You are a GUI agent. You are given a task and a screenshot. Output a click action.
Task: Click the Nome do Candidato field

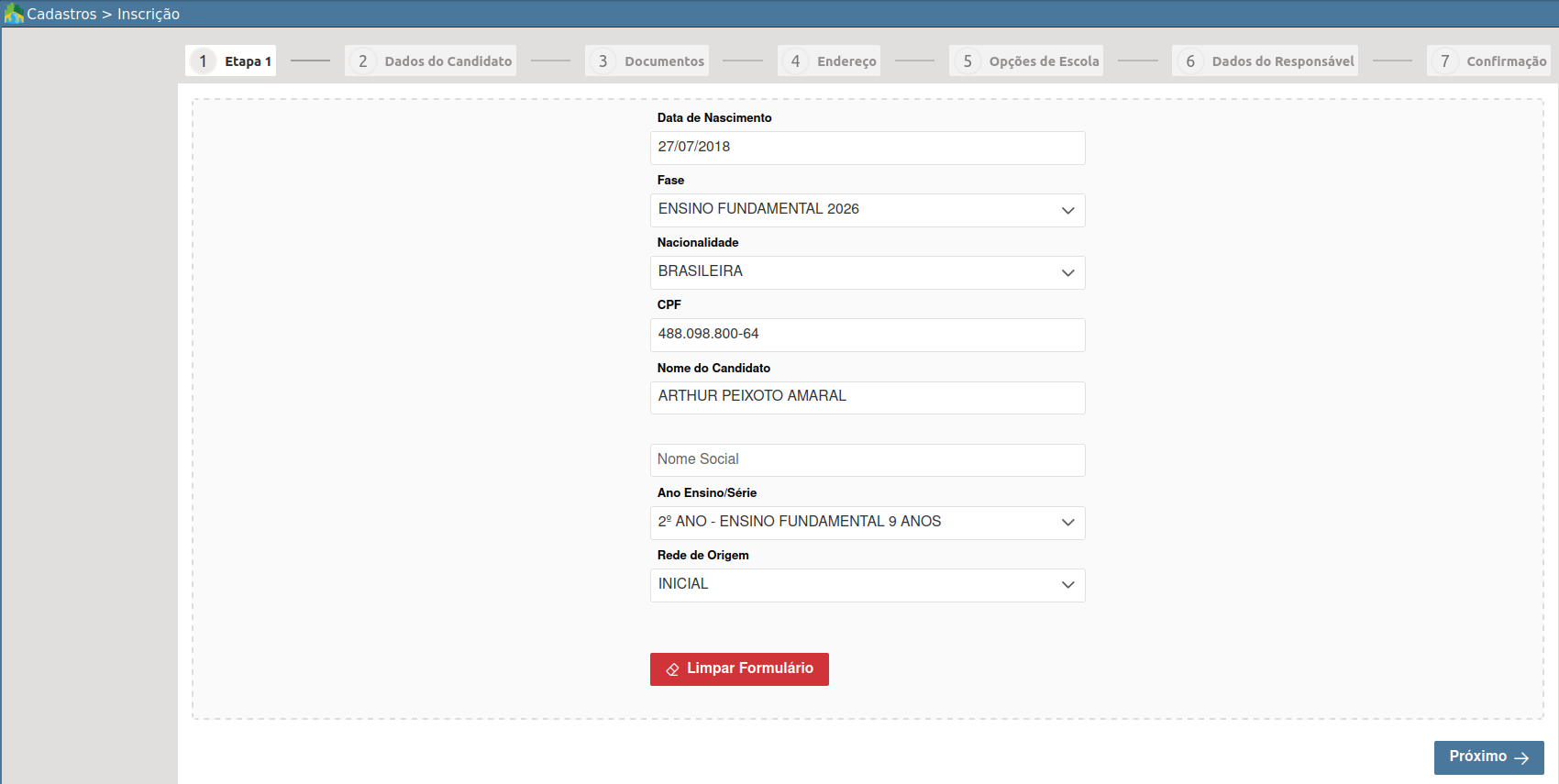click(867, 397)
